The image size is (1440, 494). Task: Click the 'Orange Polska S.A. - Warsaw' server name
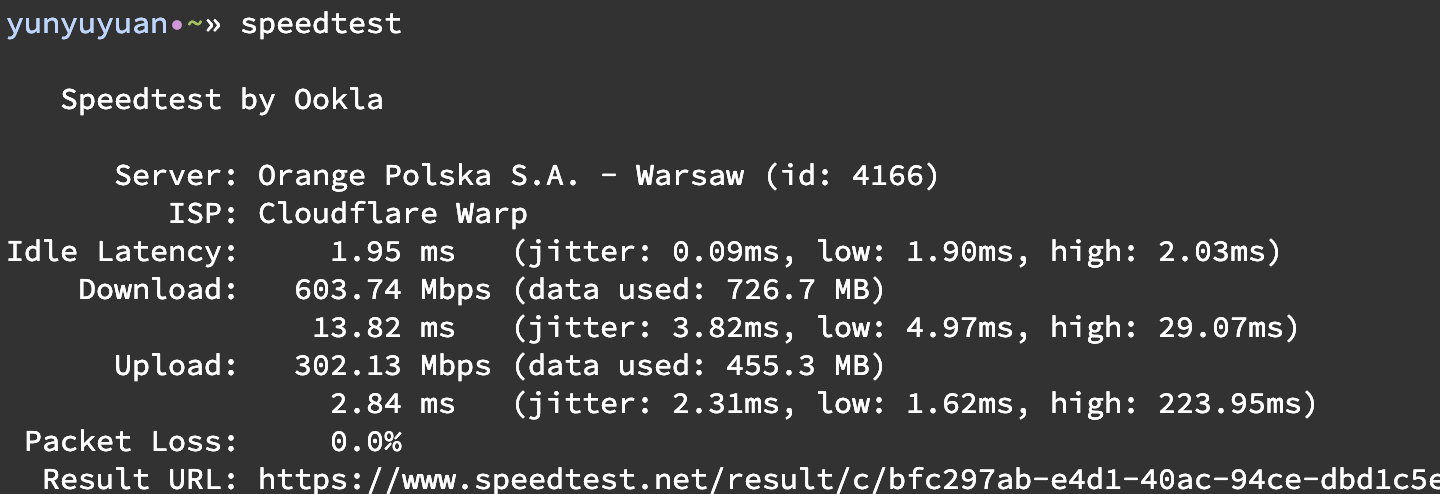[500, 176]
